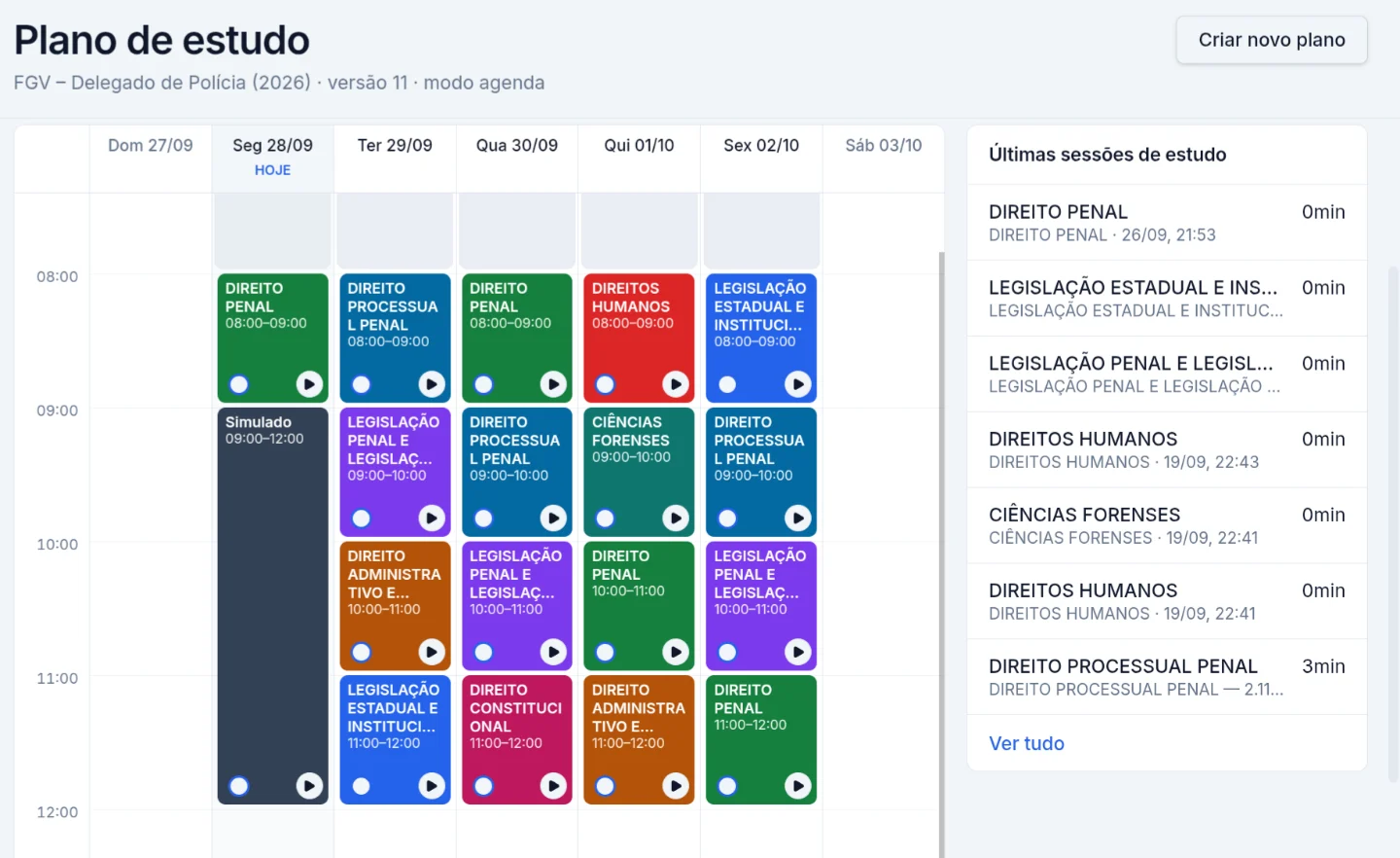Open the Direitos Humanos 19/09, 22:41 entry

1167,601
